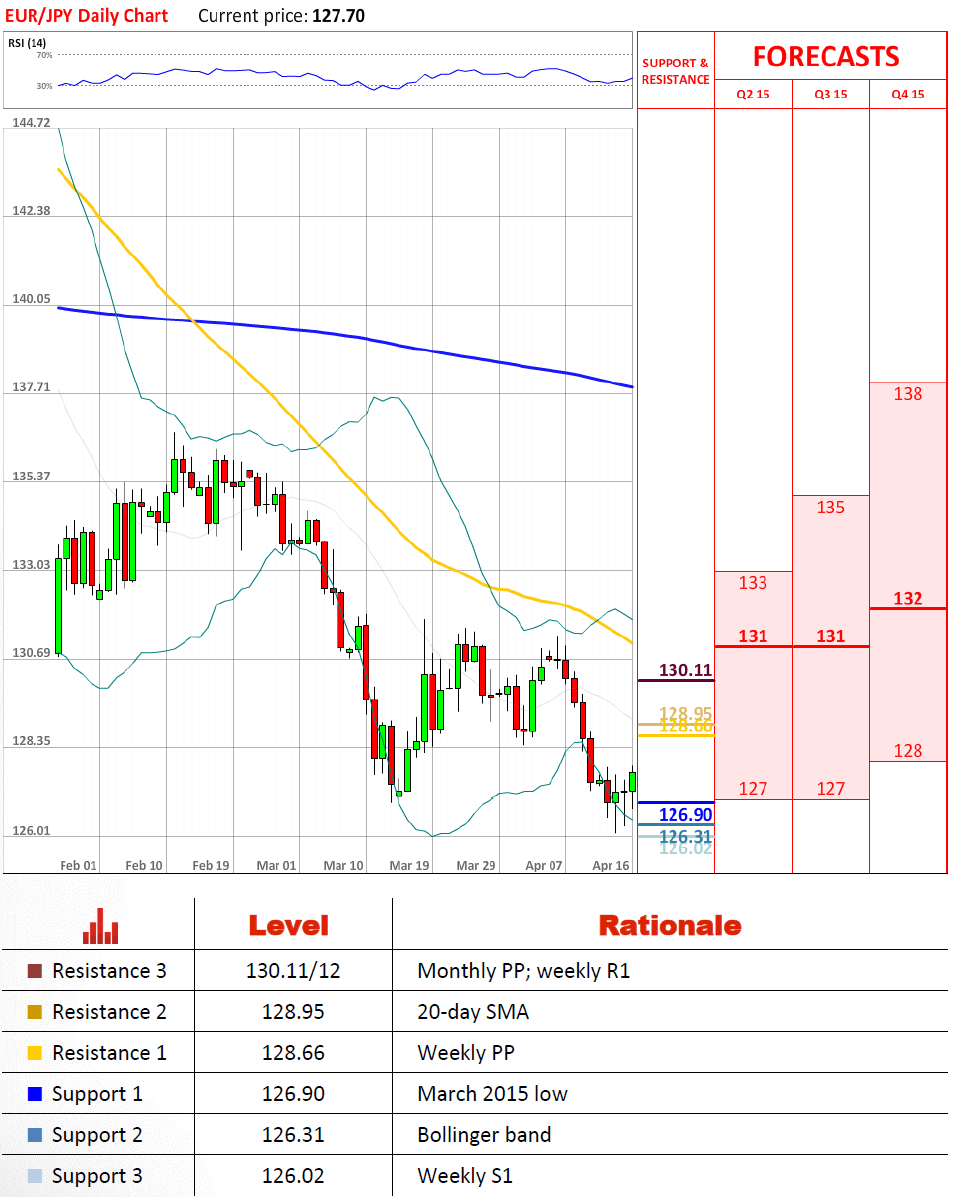
Task: Click the Mar 19 date label
Action: click(409, 866)
